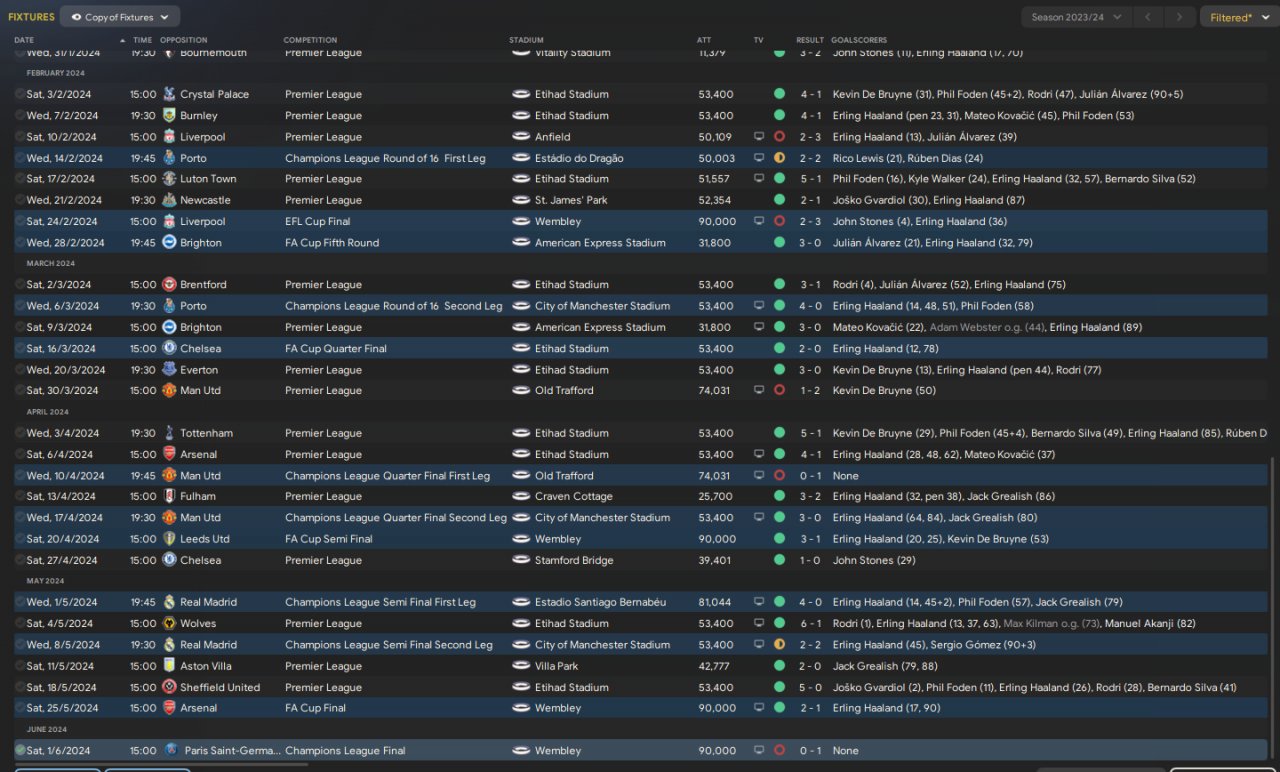Viewport: 1280px width, 772px height.
Task: Click the Tottenham club badge
Action: pos(169,433)
